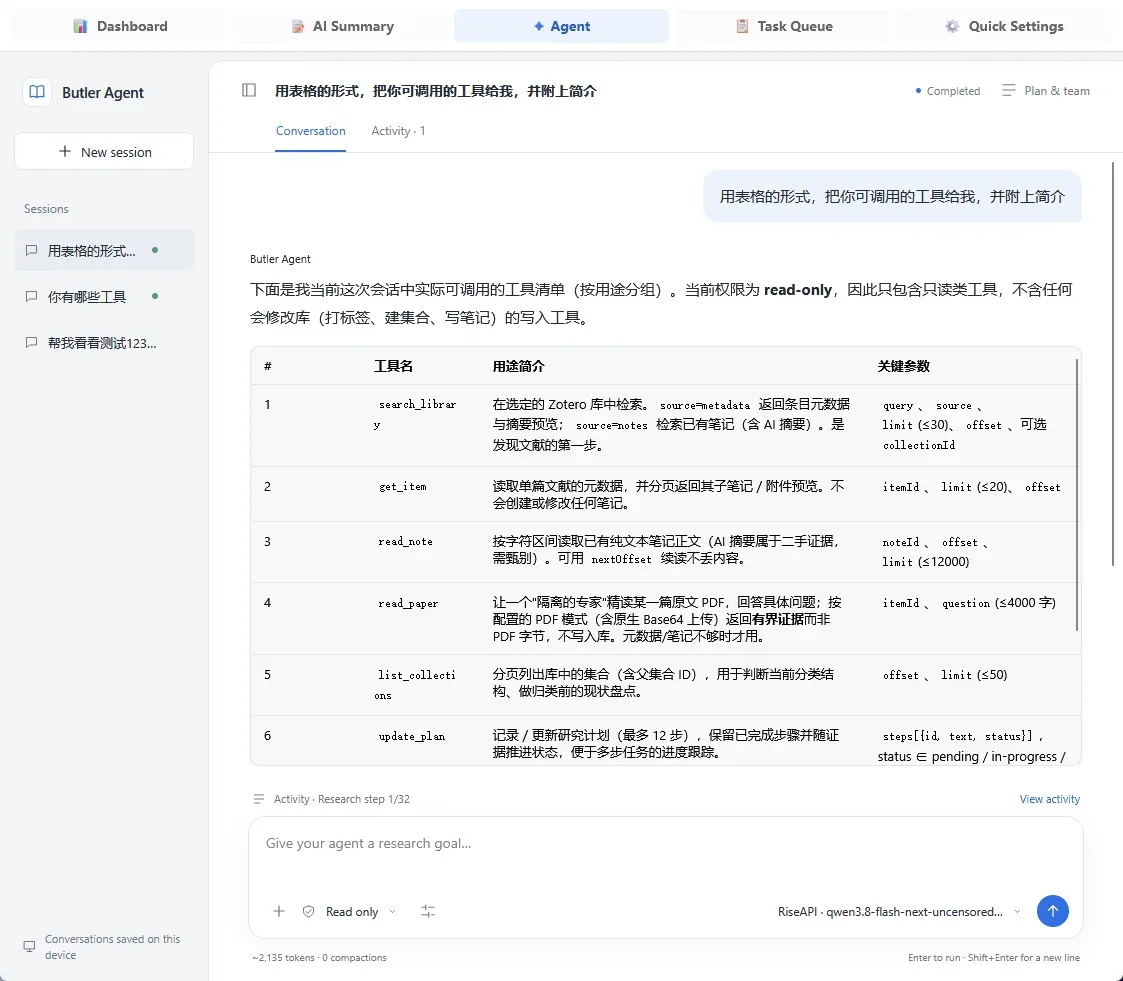Click the 工具名 column header
The width and height of the screenshot is (1123, 981).
[393, 367]
